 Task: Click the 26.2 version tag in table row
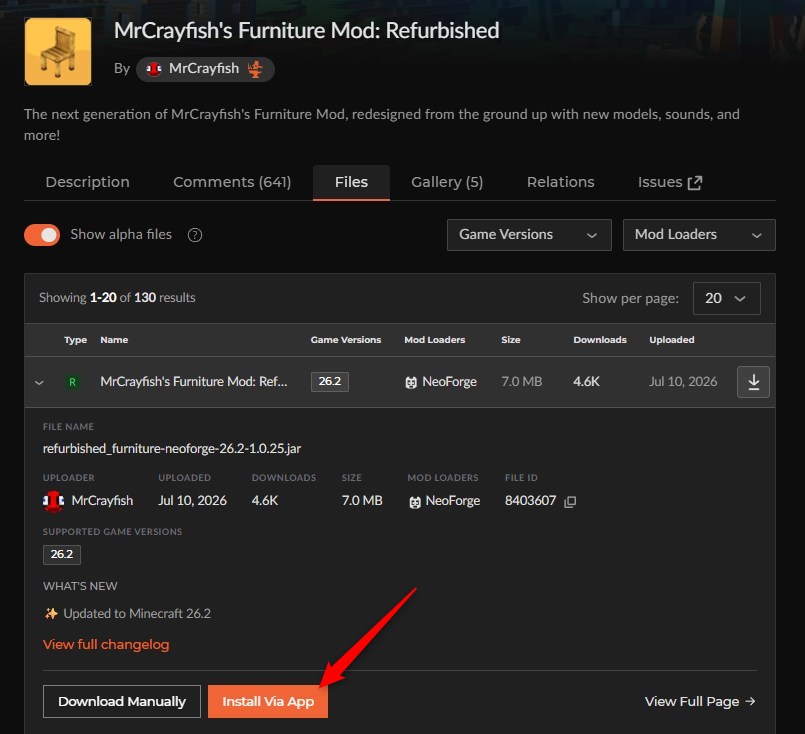tap(330, 381)
